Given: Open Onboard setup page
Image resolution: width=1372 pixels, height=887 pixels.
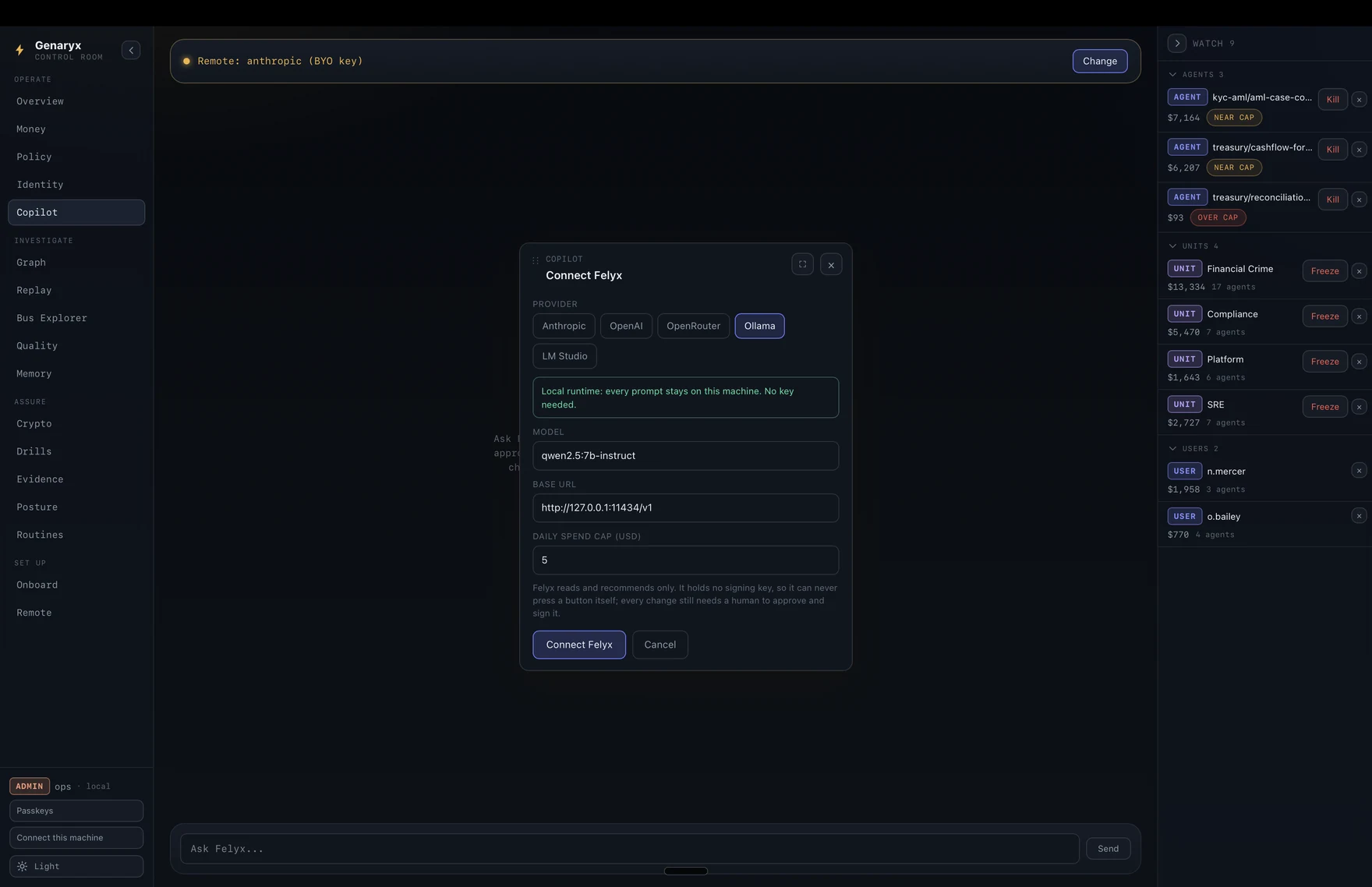Looking at the screenshot, I should point(76,585).
